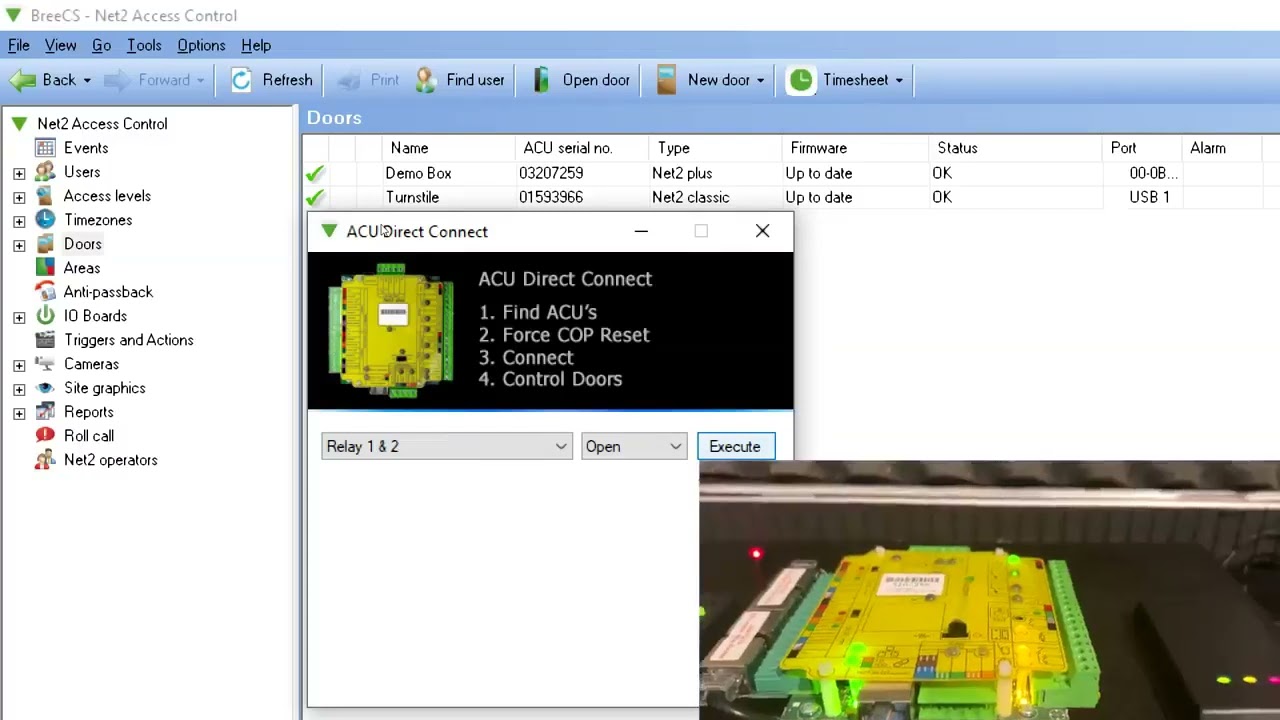Expand the Reports tree node
This screenshot has width=1280, height=720.
[19, 413]
